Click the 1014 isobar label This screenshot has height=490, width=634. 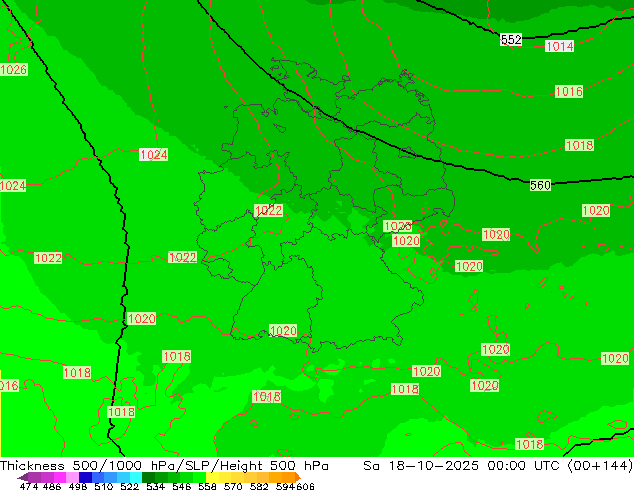tap(559, 46)
